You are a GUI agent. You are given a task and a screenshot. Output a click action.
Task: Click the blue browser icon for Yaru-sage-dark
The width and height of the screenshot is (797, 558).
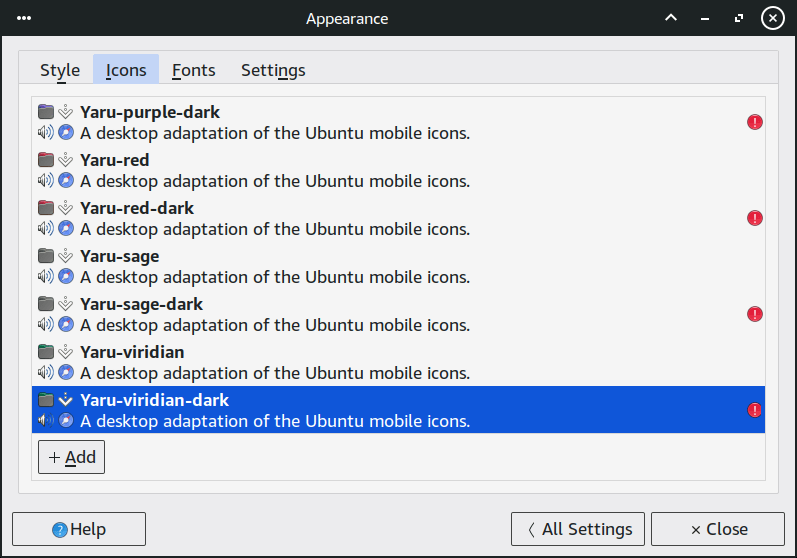(x=66, y=325)
